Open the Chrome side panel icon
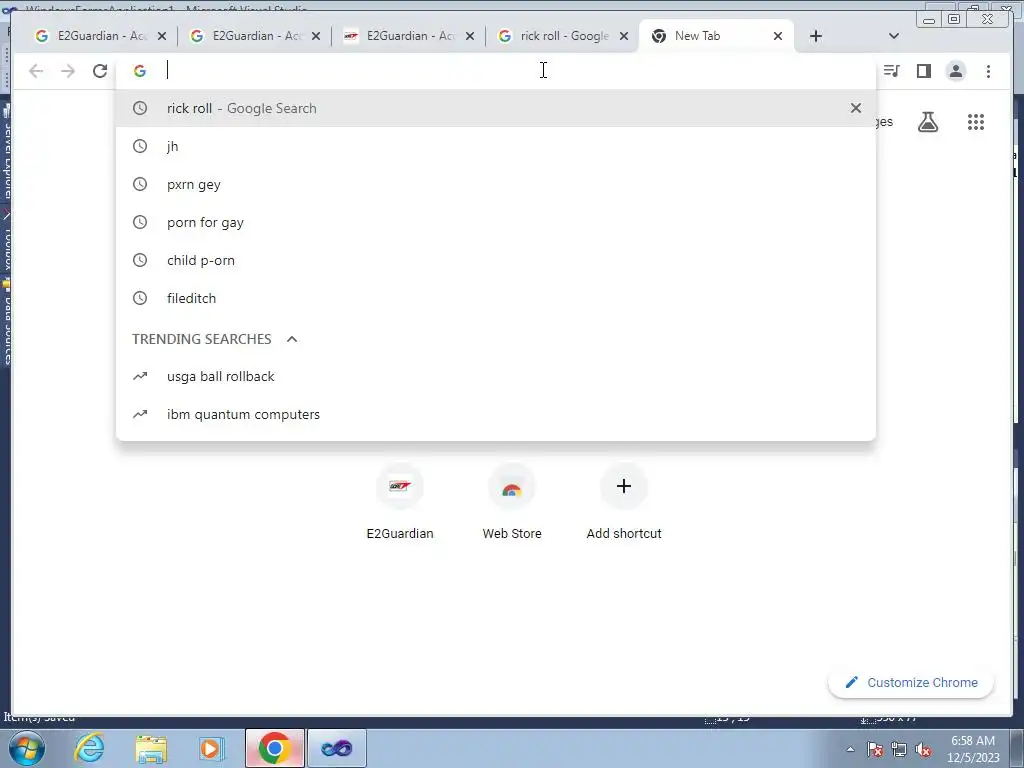 pos(923,71)
